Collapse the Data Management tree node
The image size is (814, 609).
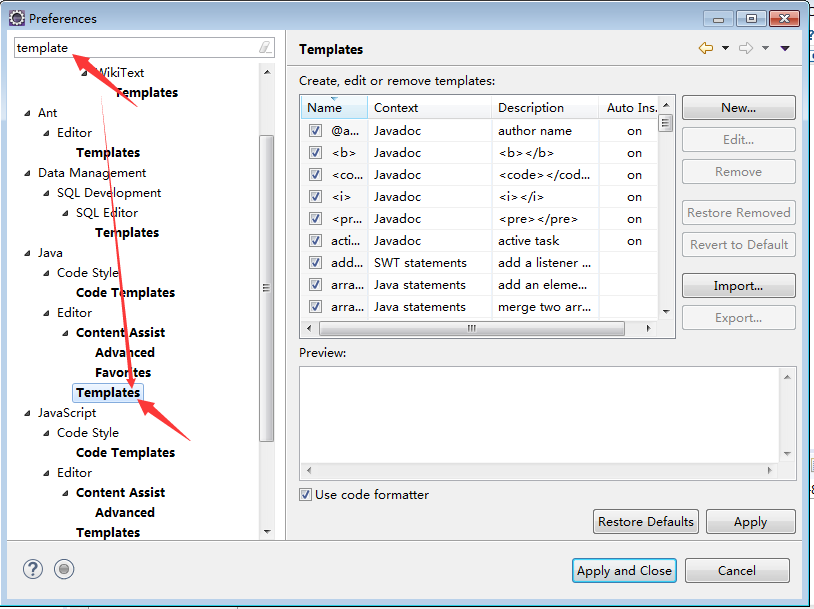pos(28,173)
